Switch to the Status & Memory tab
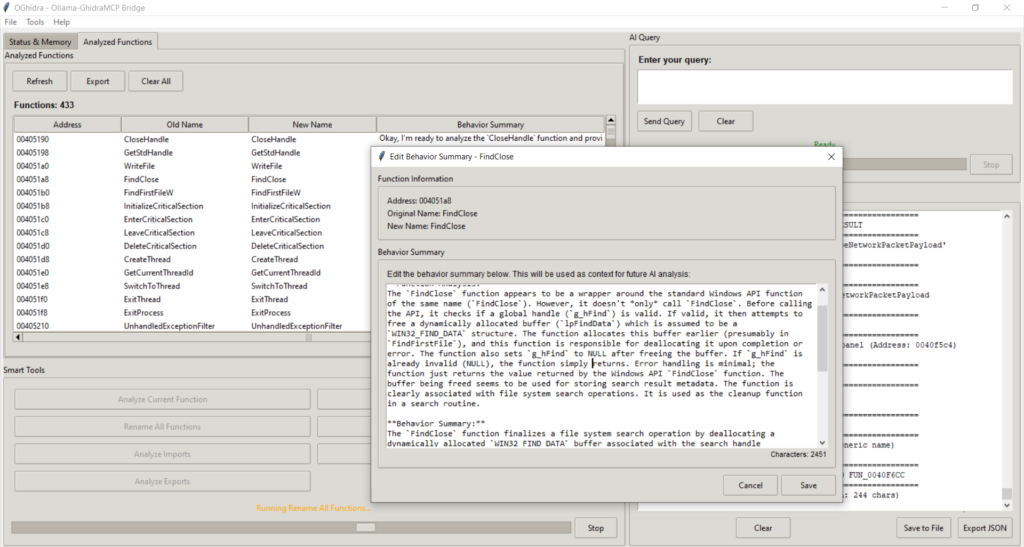Image resolution: width=1024 pixels, height=547 pixels. click(40, 42)
